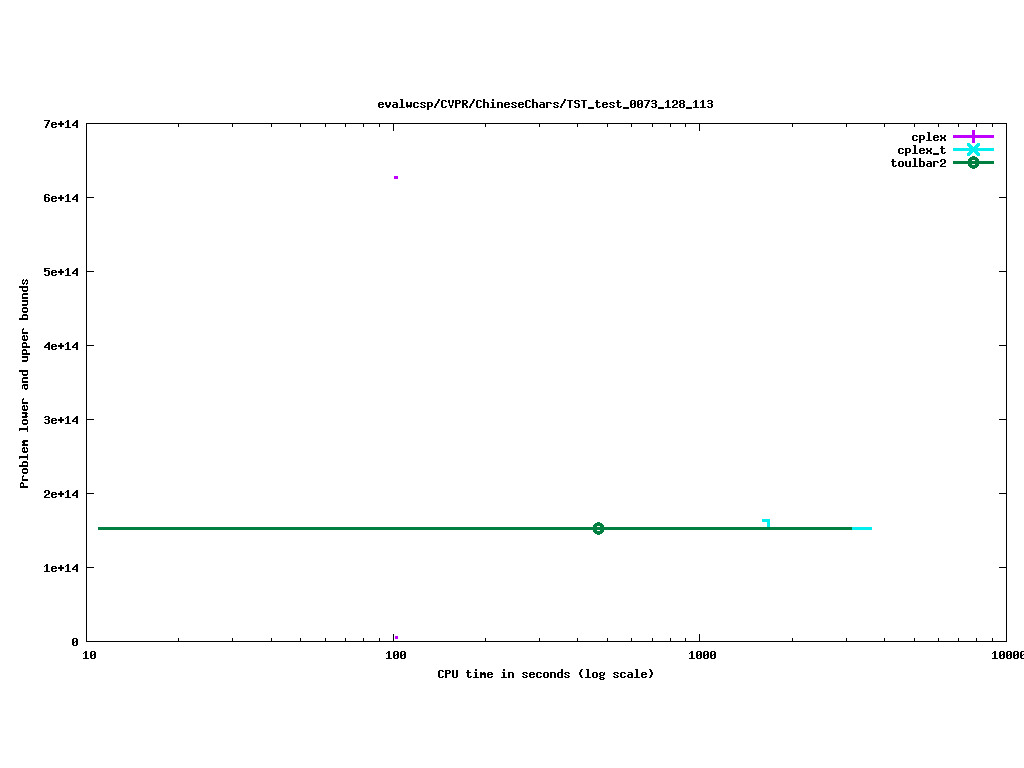The image size is (1024, 768).
Task: Click the cyan step bump on the cplex_t line
Action: tap(766, 521)
